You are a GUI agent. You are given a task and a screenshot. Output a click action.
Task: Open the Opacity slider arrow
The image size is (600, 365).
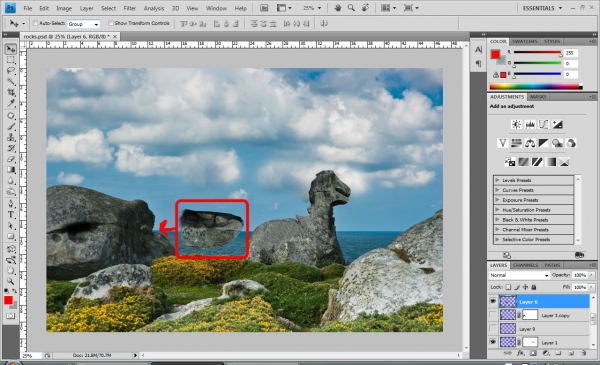(x=592, y=275)
